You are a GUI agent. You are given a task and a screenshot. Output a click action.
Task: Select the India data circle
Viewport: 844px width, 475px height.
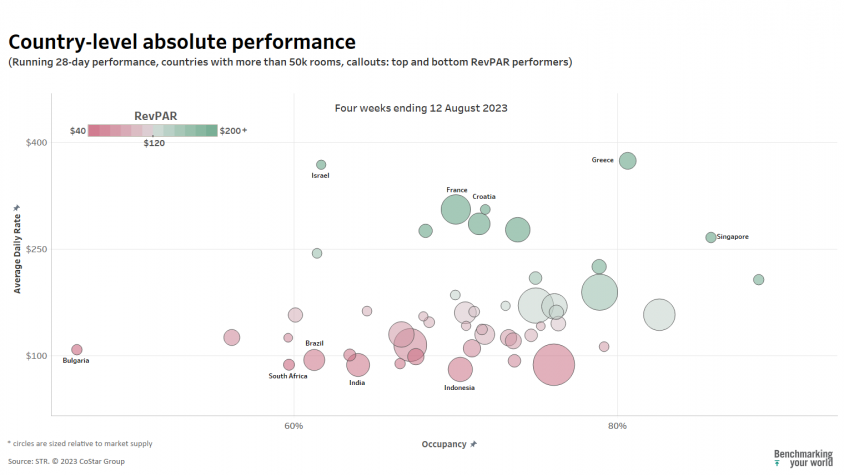(358, 365)
